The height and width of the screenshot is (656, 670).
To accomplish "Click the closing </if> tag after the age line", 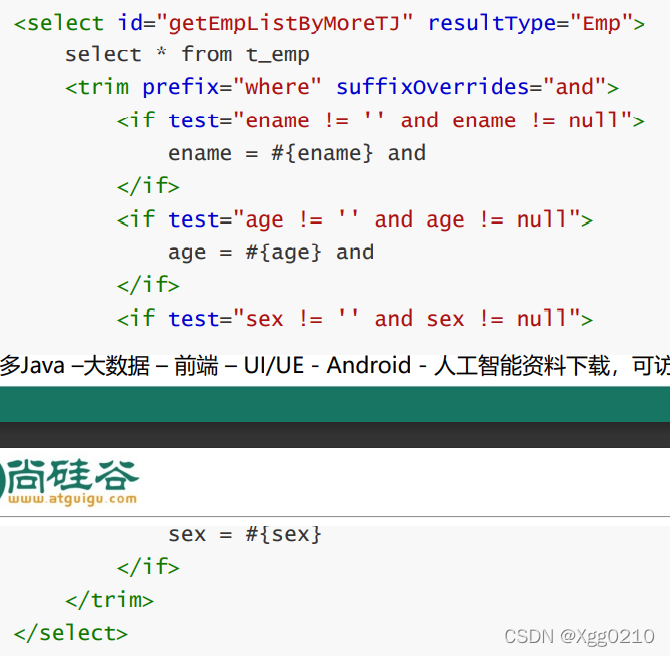I will coord(148,285).
